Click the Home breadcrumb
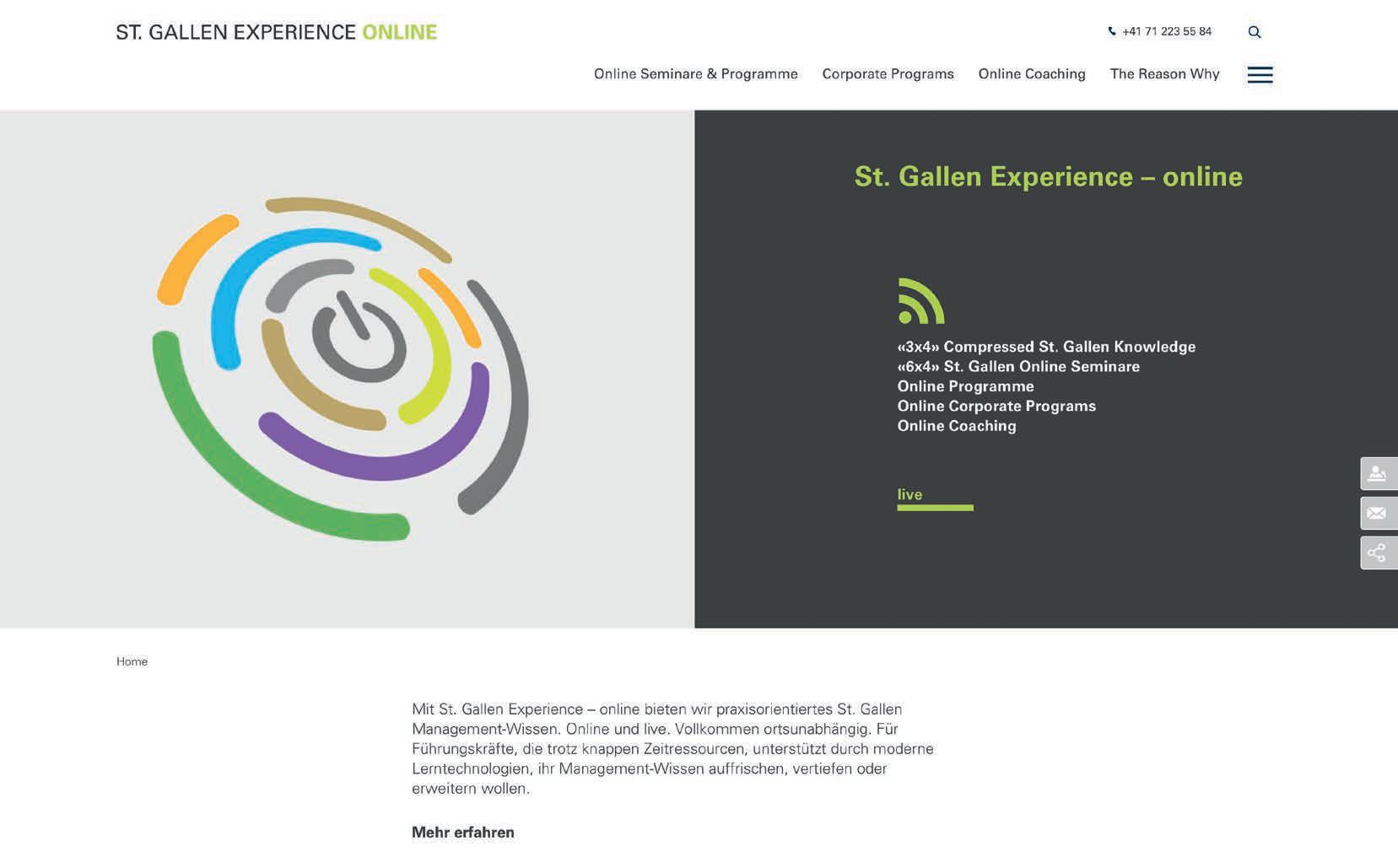Screen dimensions: 1398x868 (132, 661)
